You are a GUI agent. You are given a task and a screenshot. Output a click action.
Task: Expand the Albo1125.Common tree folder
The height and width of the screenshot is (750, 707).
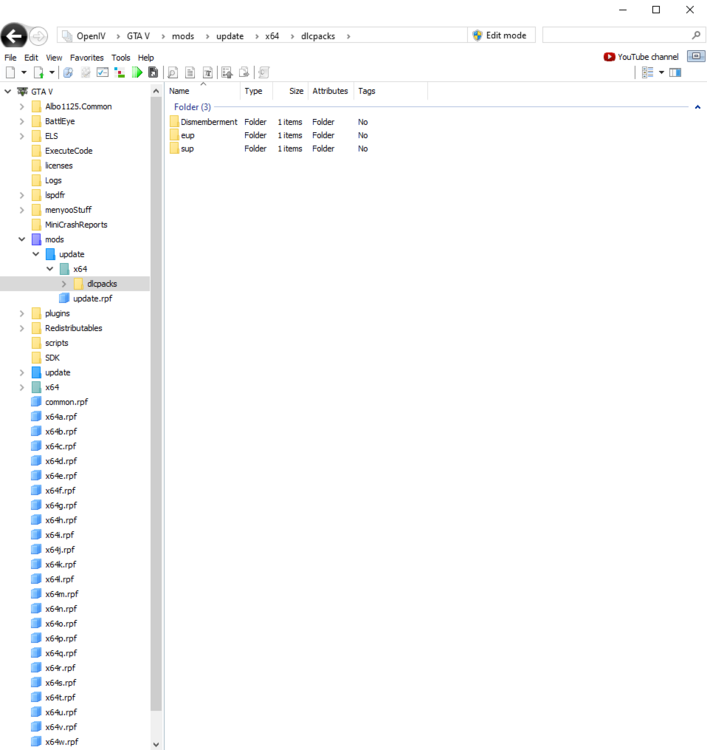click(x=22, y=107)
